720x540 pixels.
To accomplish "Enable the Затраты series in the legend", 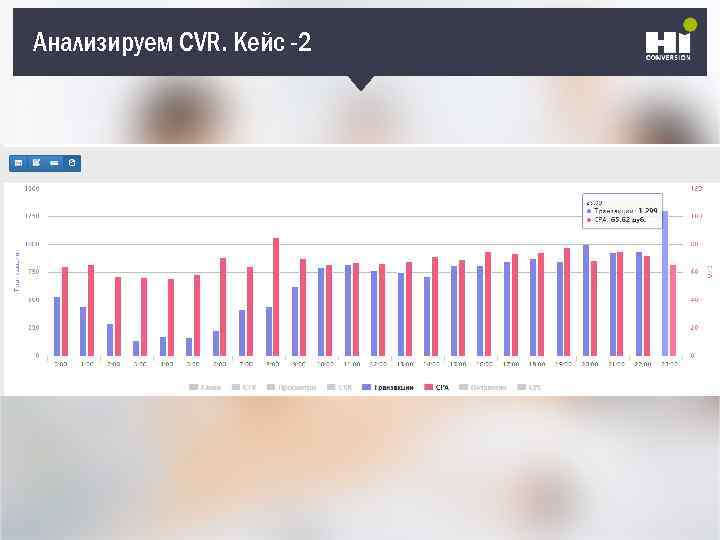I will [483, 388].
